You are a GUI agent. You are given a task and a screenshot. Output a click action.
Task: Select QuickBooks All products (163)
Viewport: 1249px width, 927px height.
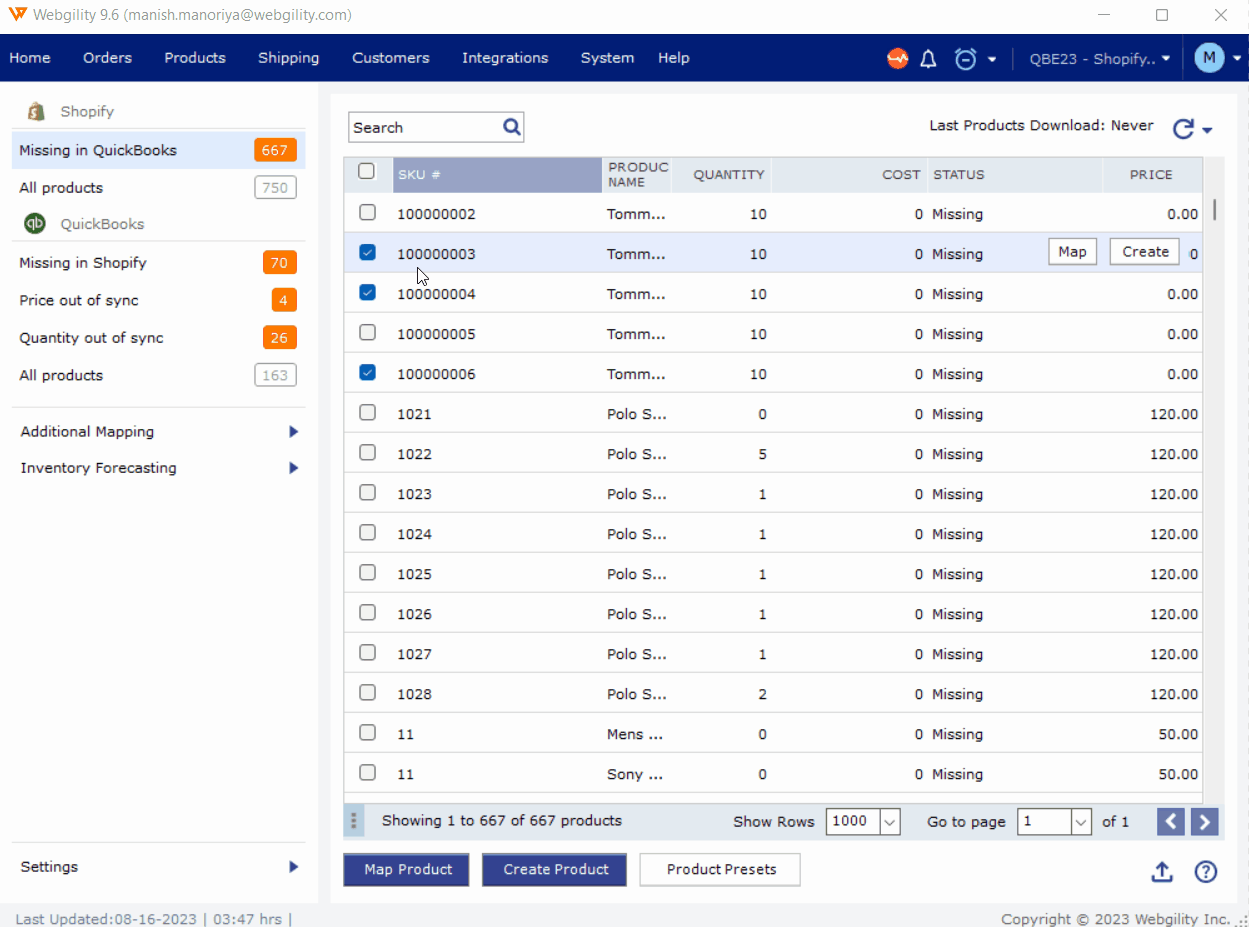click(x=158, y=376)
